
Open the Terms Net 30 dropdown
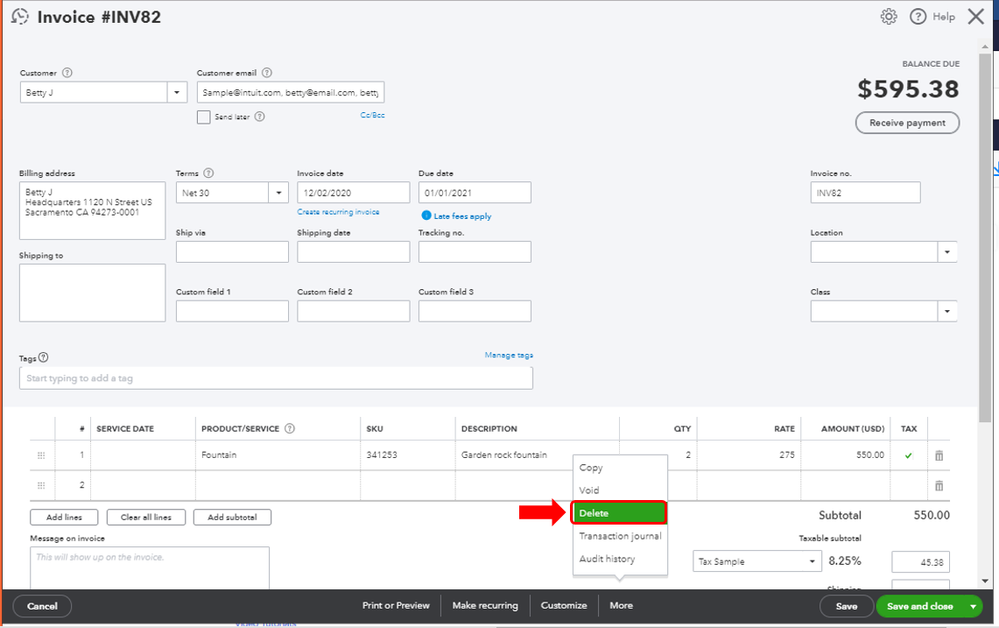pyautogui.click(x=278, y=192)
